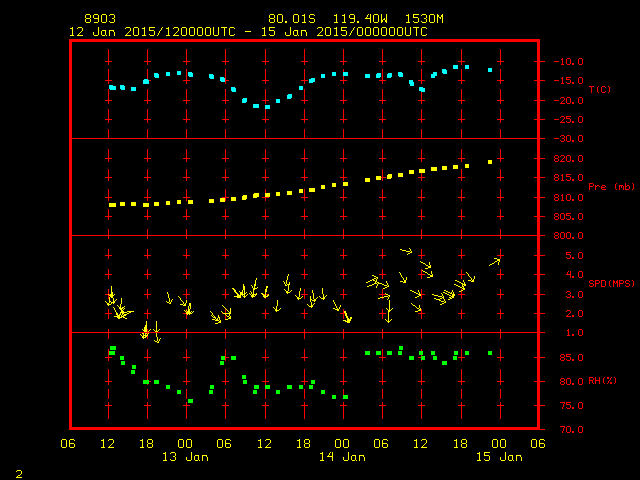Click the 810.0 pressure tick label

(568, 198)
